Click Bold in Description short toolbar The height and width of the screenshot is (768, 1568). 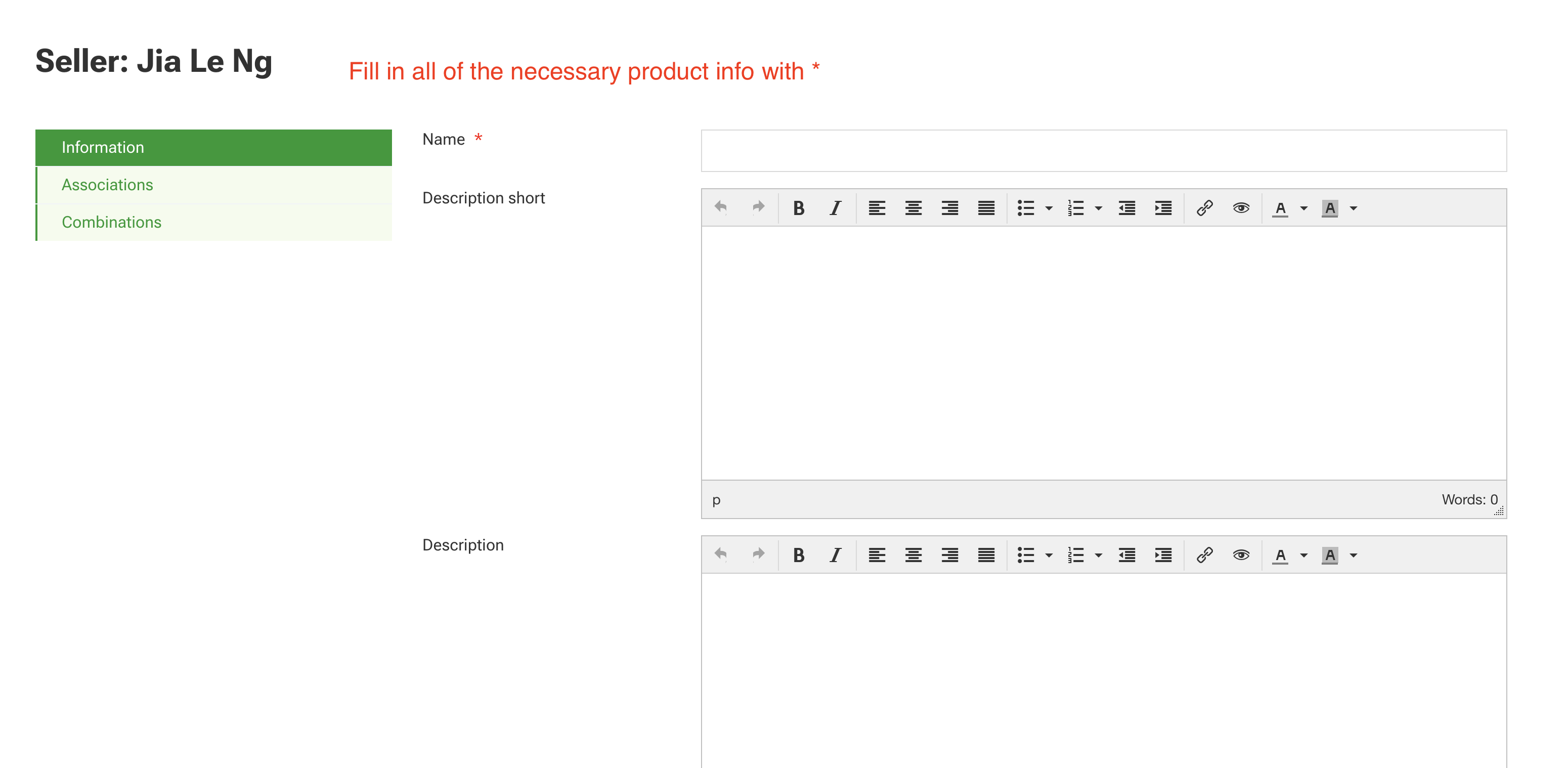[x=799, y=208]
